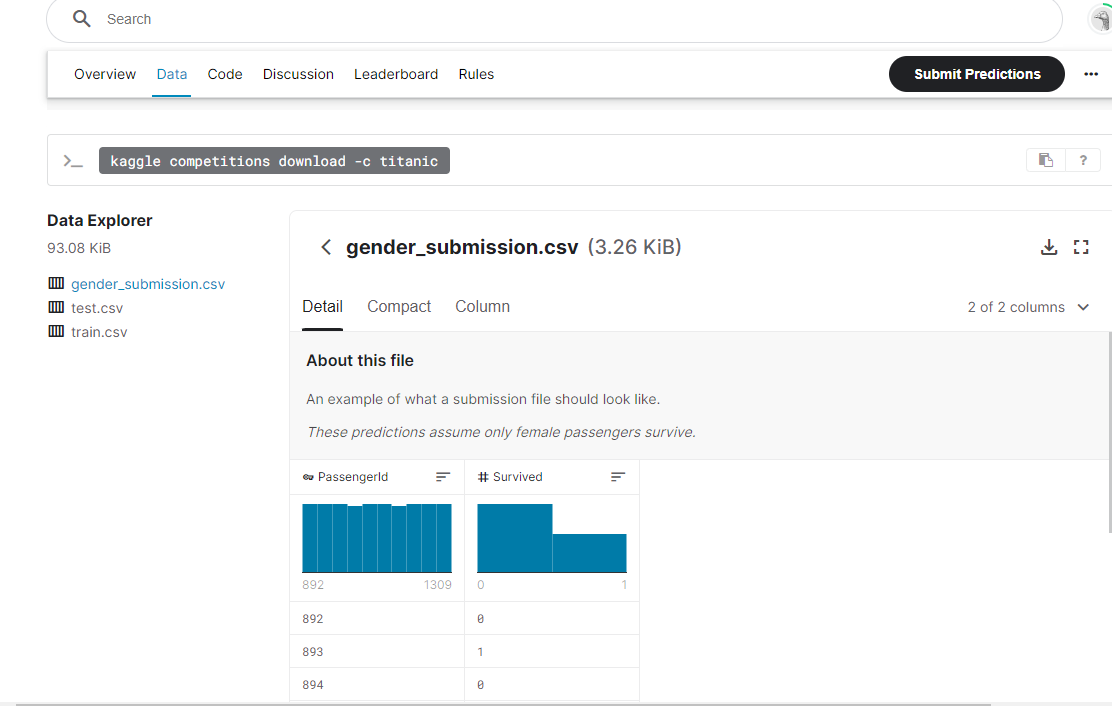Open the Leaderboard tab

coord(396,74)
